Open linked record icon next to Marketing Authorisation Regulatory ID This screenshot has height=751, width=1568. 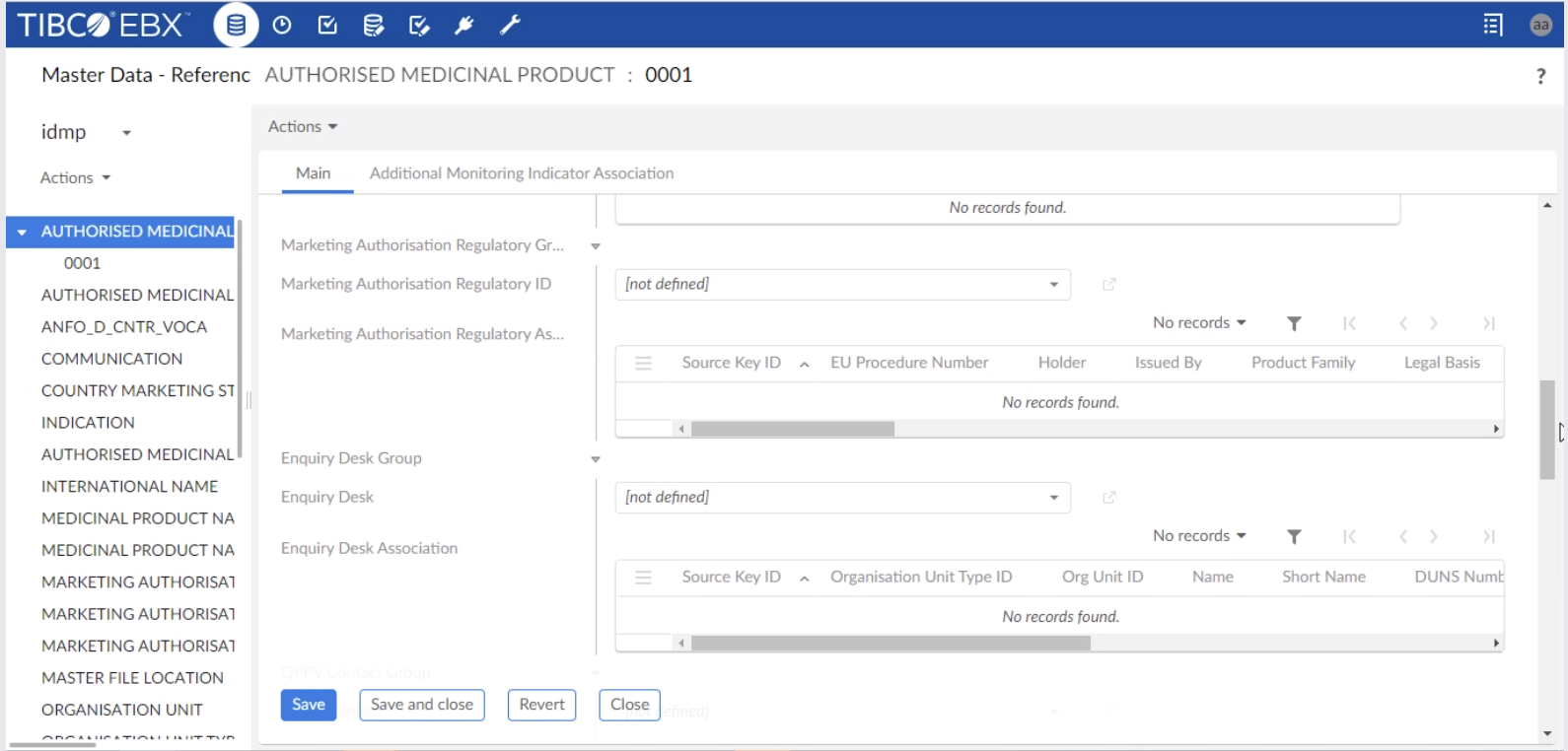click(1109, 284)
